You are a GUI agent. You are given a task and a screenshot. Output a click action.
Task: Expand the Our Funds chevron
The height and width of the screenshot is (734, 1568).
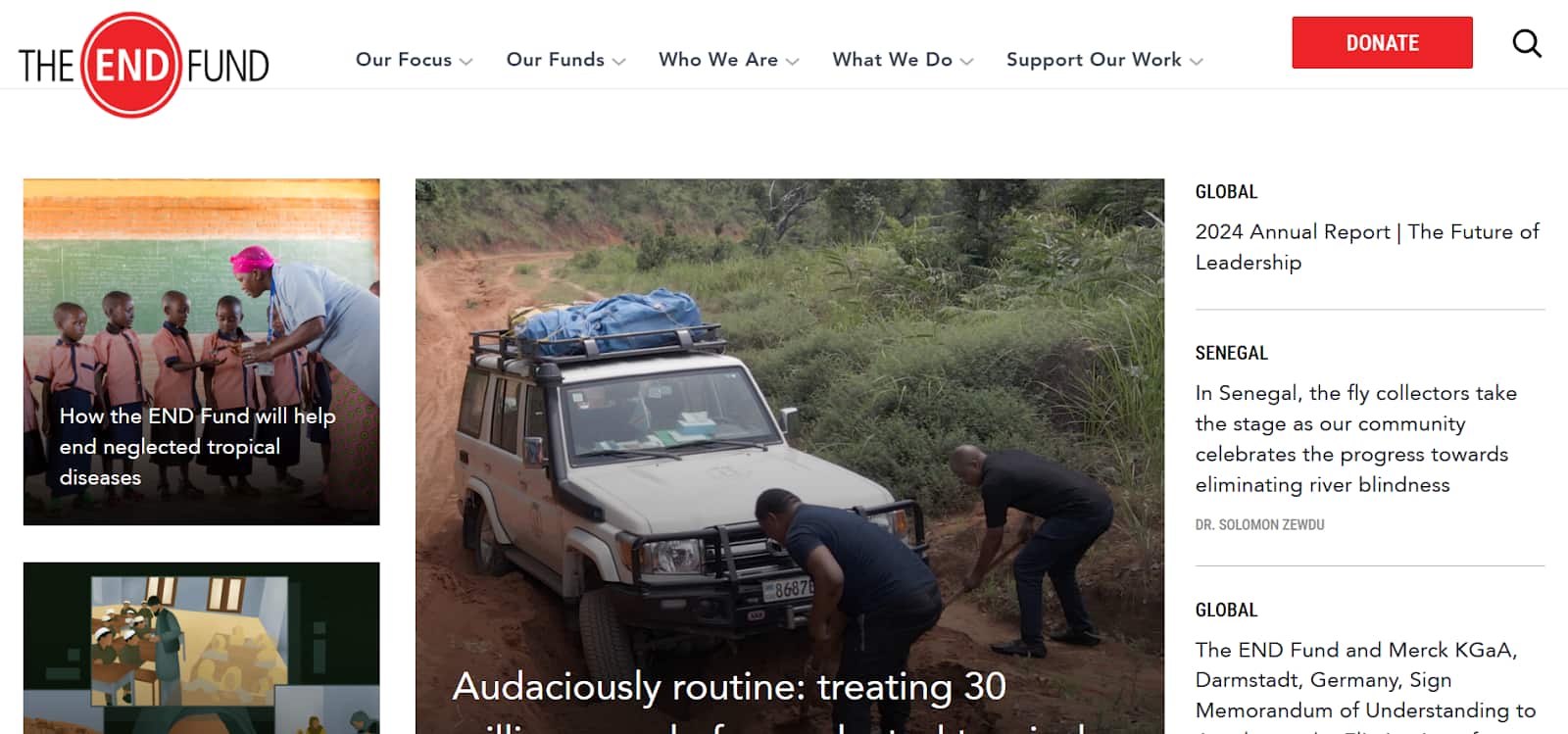pyautogui.click(x=618, y=61)
